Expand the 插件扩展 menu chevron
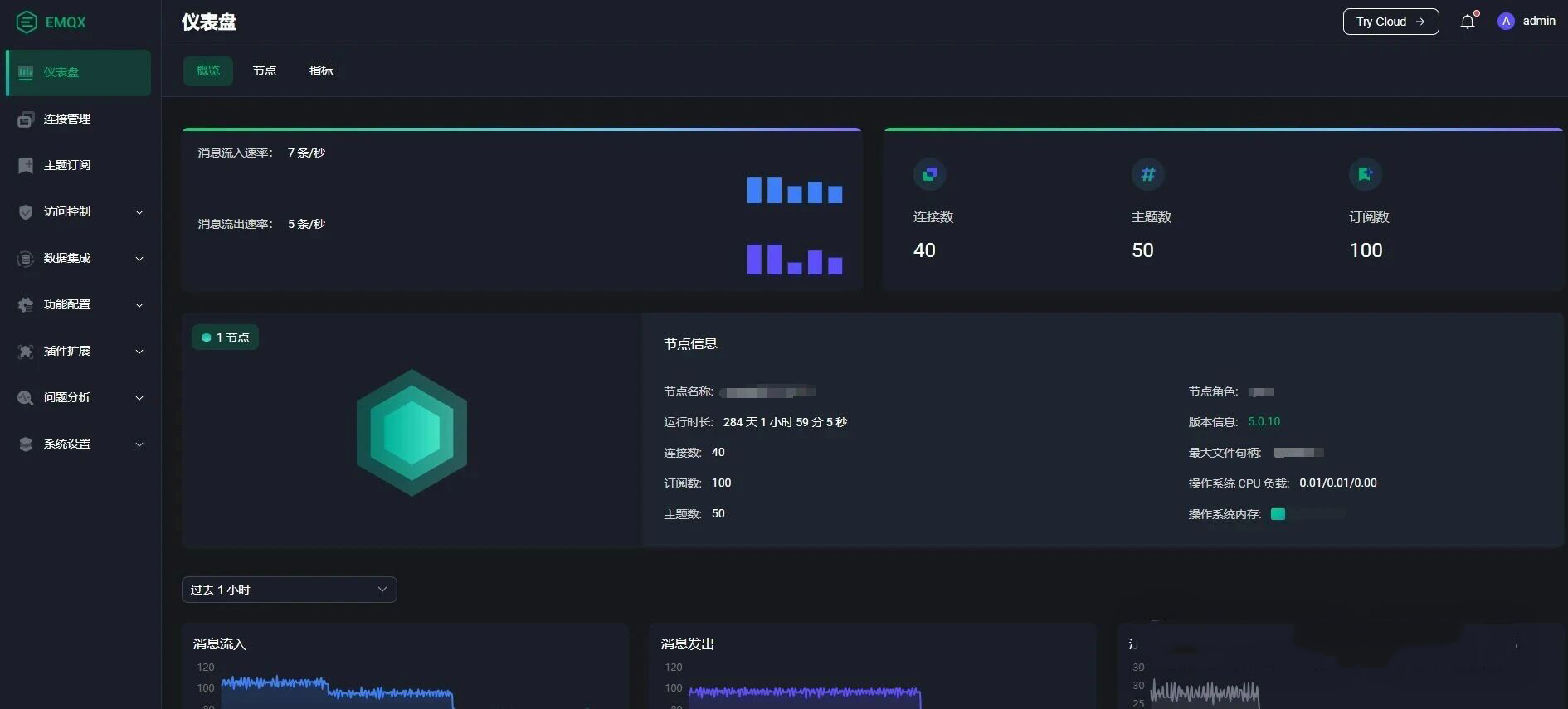Image resolution: width=1568 pixels, height=709 pixels. pyautogui.click(x=139, y=352)
